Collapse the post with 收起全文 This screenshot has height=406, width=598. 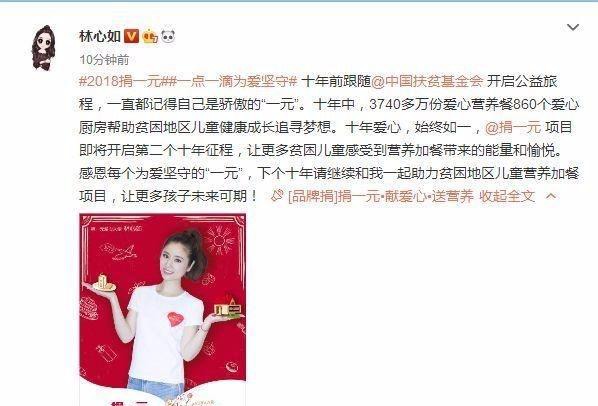[507, 196]
